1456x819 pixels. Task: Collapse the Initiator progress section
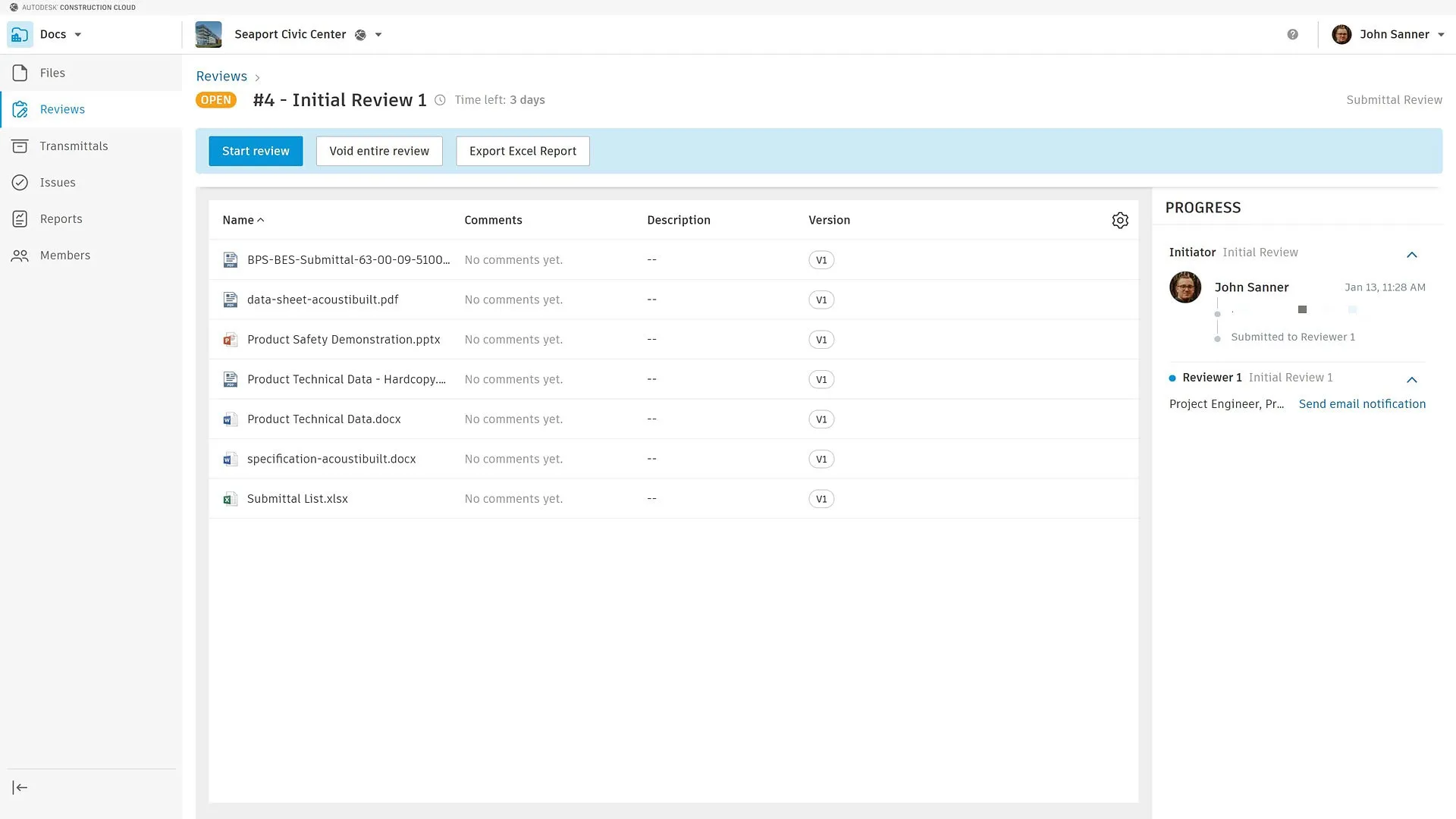pyautogui.click(x=1411, y=255)
